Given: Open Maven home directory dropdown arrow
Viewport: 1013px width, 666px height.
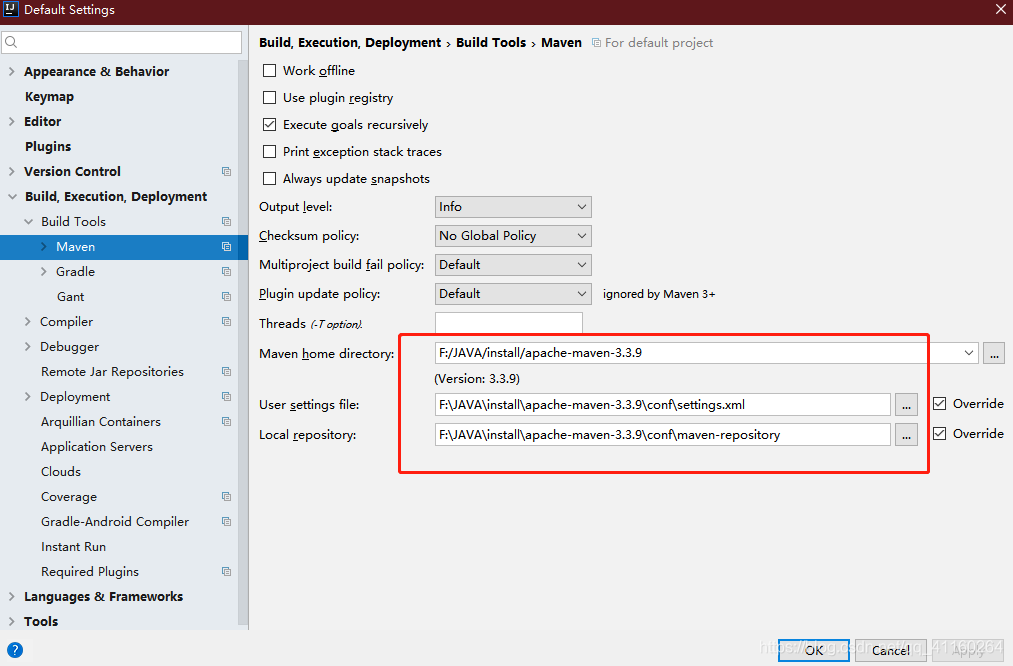Looking at the screenshot, I should click(x=968, y=353).
